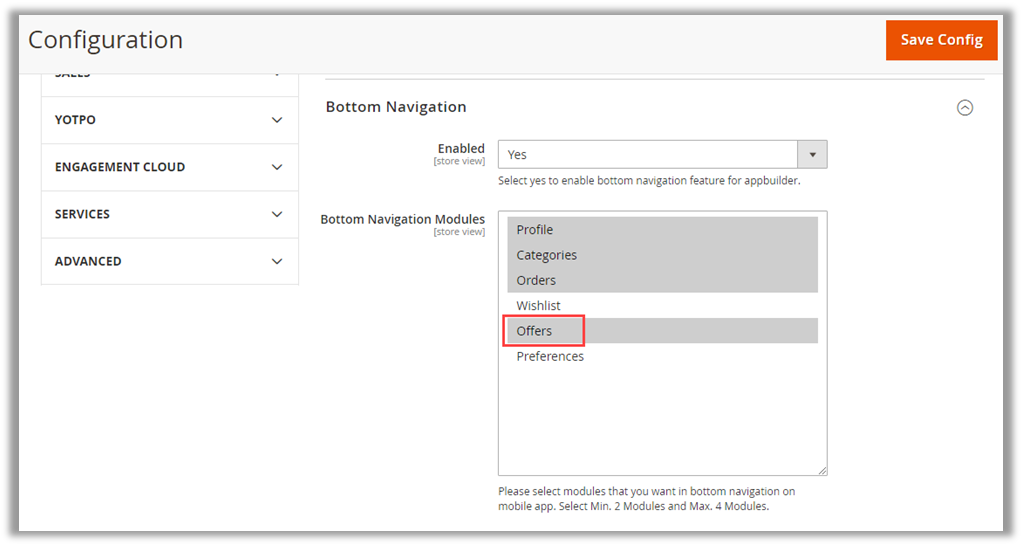Screen dimensions: 1023x546
Task: Grab the modules list box resize handle
Action: (822, 470)
